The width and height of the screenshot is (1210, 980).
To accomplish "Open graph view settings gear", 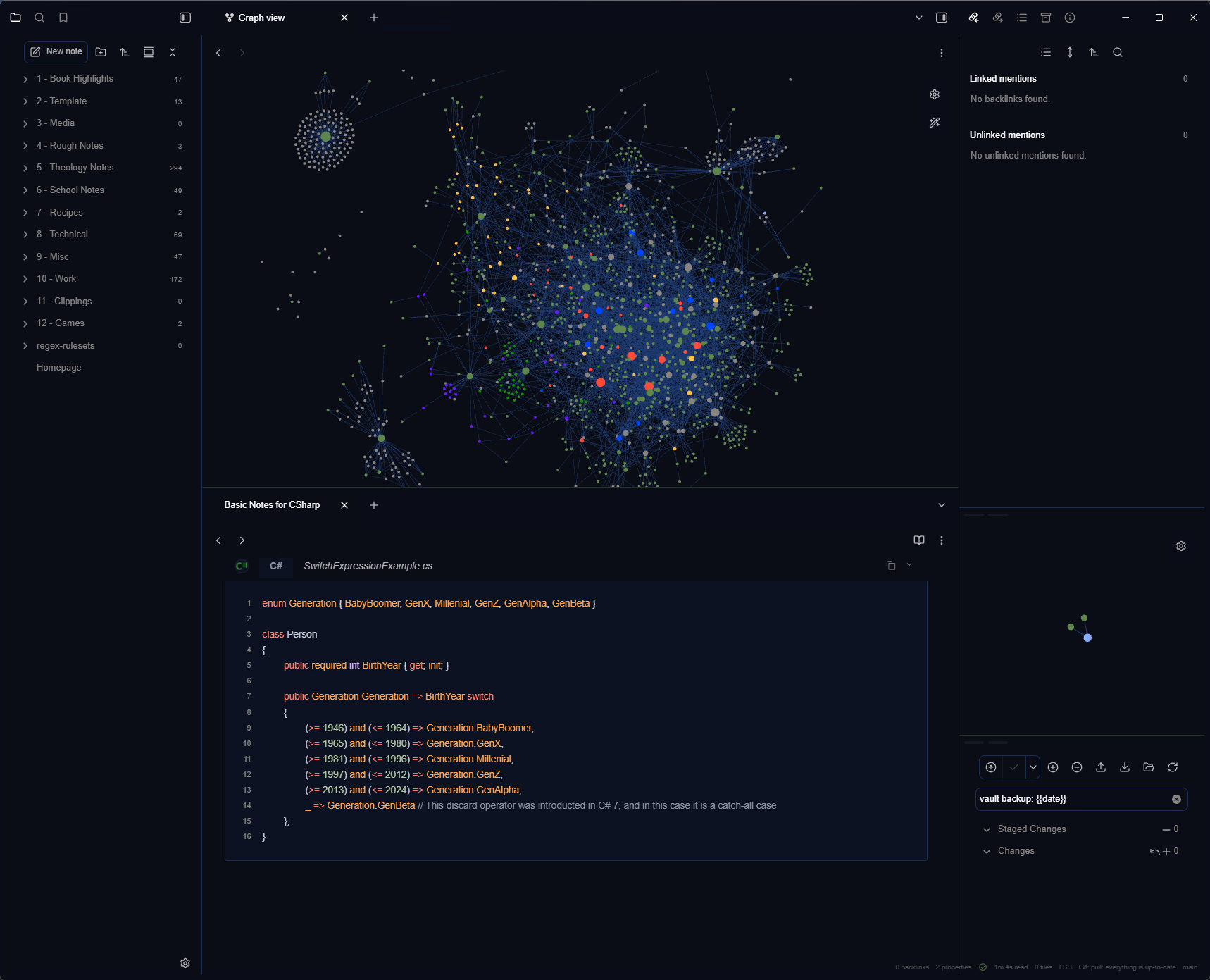I will click(935, 94).
